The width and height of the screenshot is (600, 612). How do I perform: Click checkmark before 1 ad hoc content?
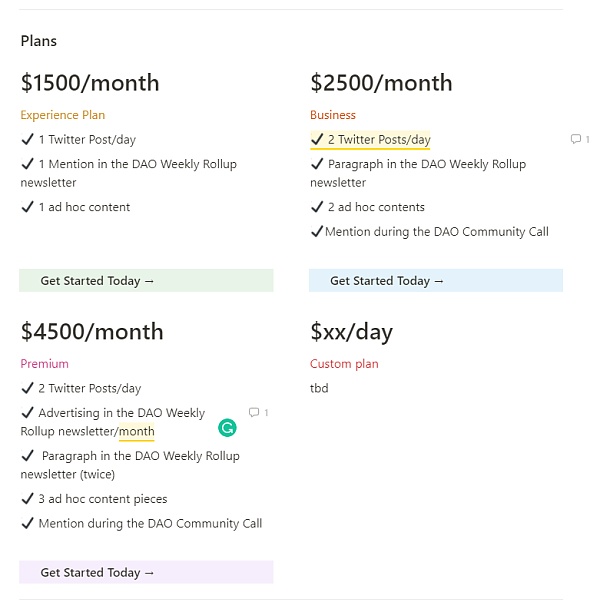pos(27,207)
